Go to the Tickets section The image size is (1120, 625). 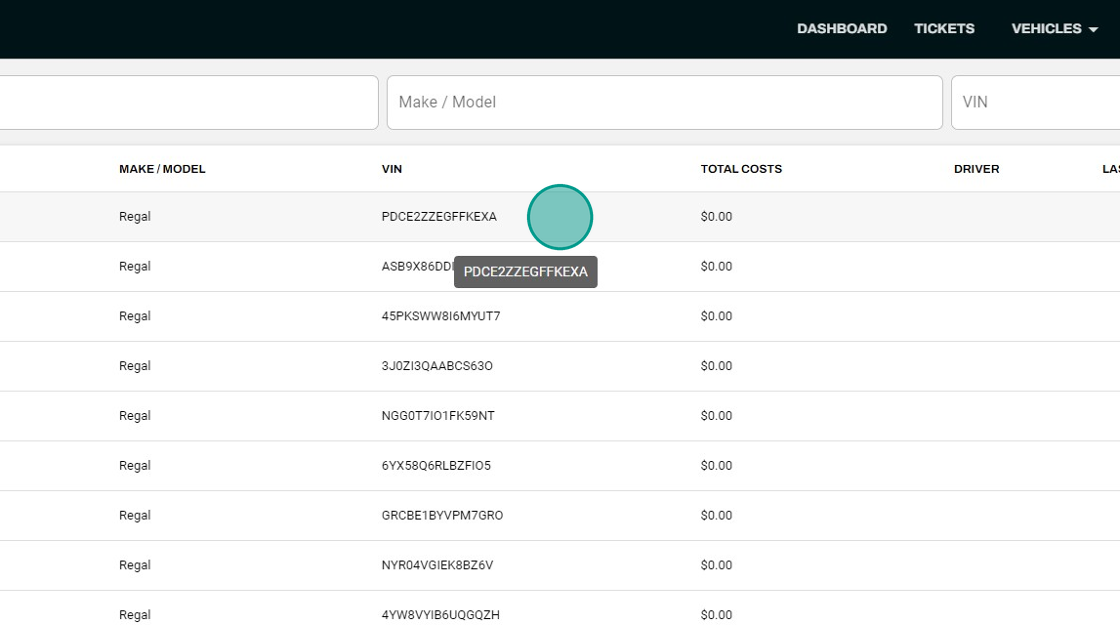coord(944,29)
